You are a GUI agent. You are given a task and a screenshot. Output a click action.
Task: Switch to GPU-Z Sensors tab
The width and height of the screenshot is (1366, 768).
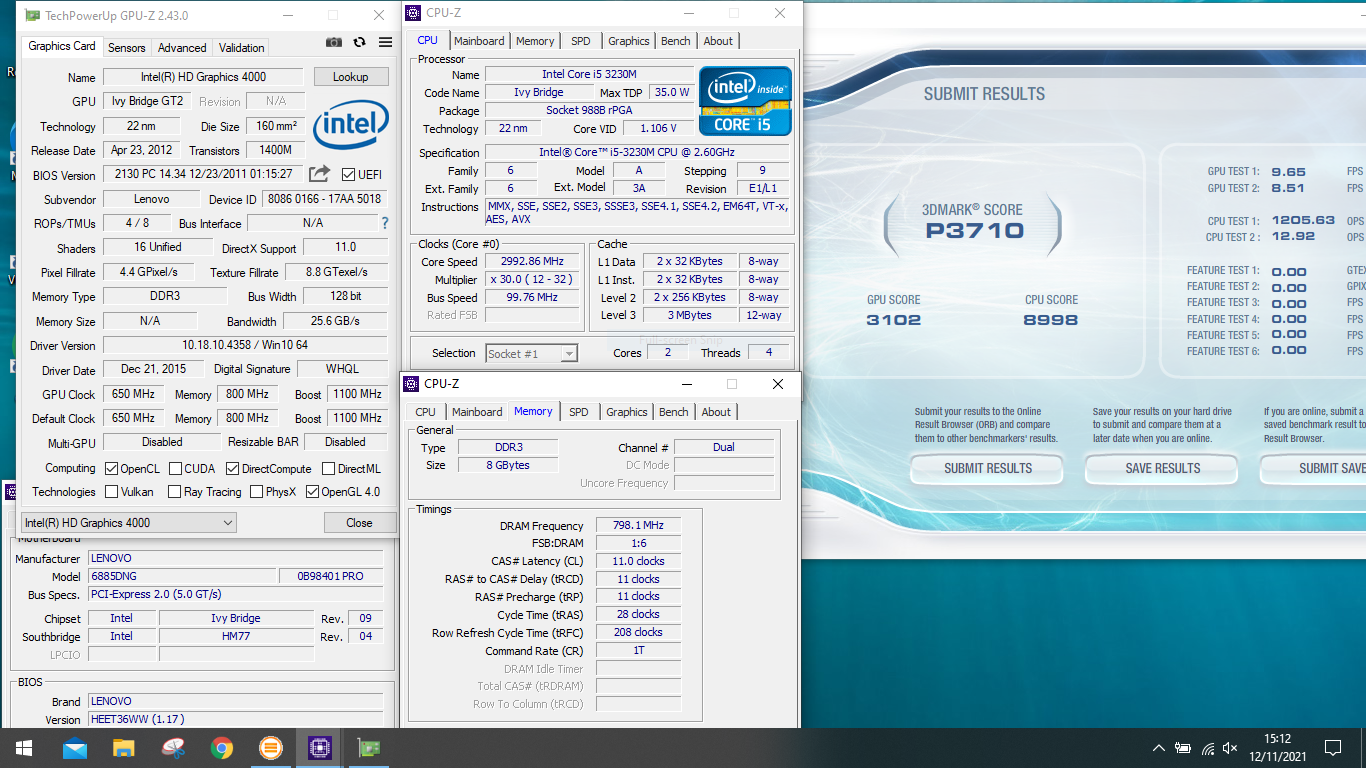coord(127,48)
